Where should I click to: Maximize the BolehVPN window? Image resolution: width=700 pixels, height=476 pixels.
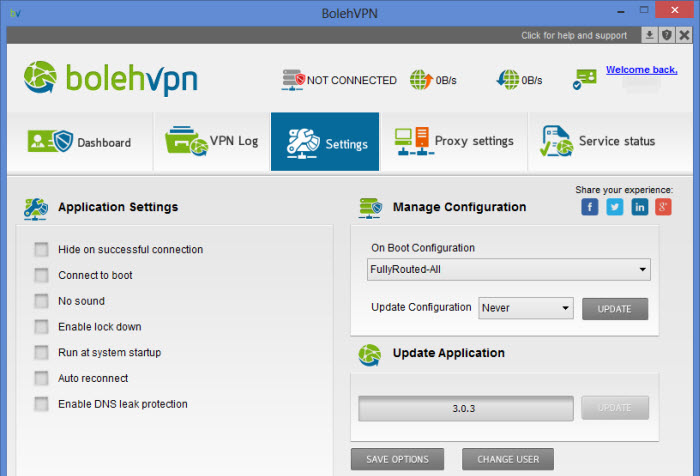pos(643,10)
